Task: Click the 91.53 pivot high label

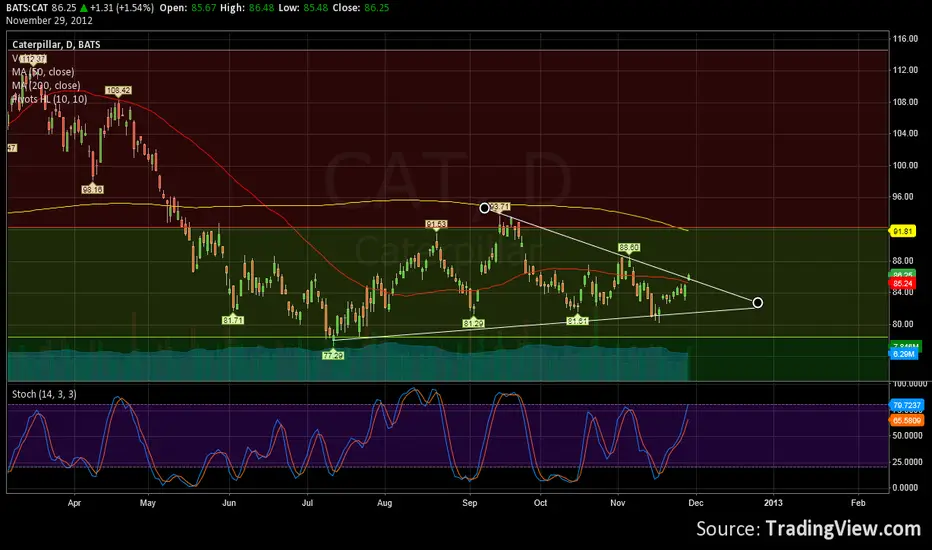Action: pos(436,224)
